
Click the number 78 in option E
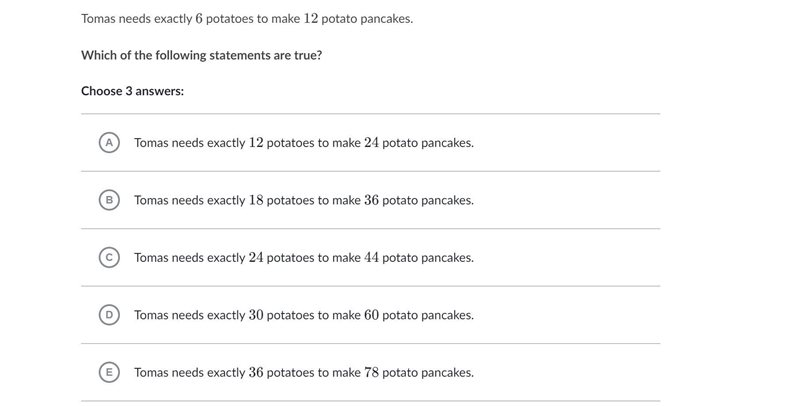tap(371, 372)
